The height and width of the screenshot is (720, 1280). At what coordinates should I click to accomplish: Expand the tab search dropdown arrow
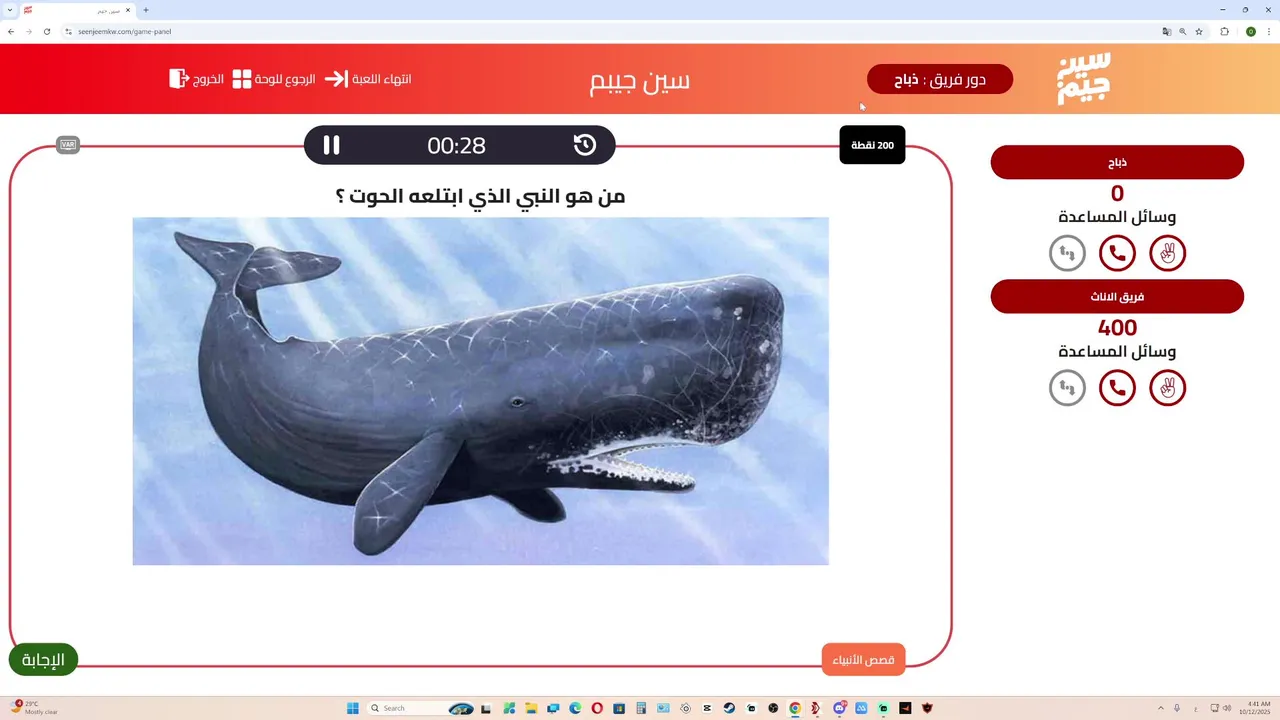pos(9,10)
